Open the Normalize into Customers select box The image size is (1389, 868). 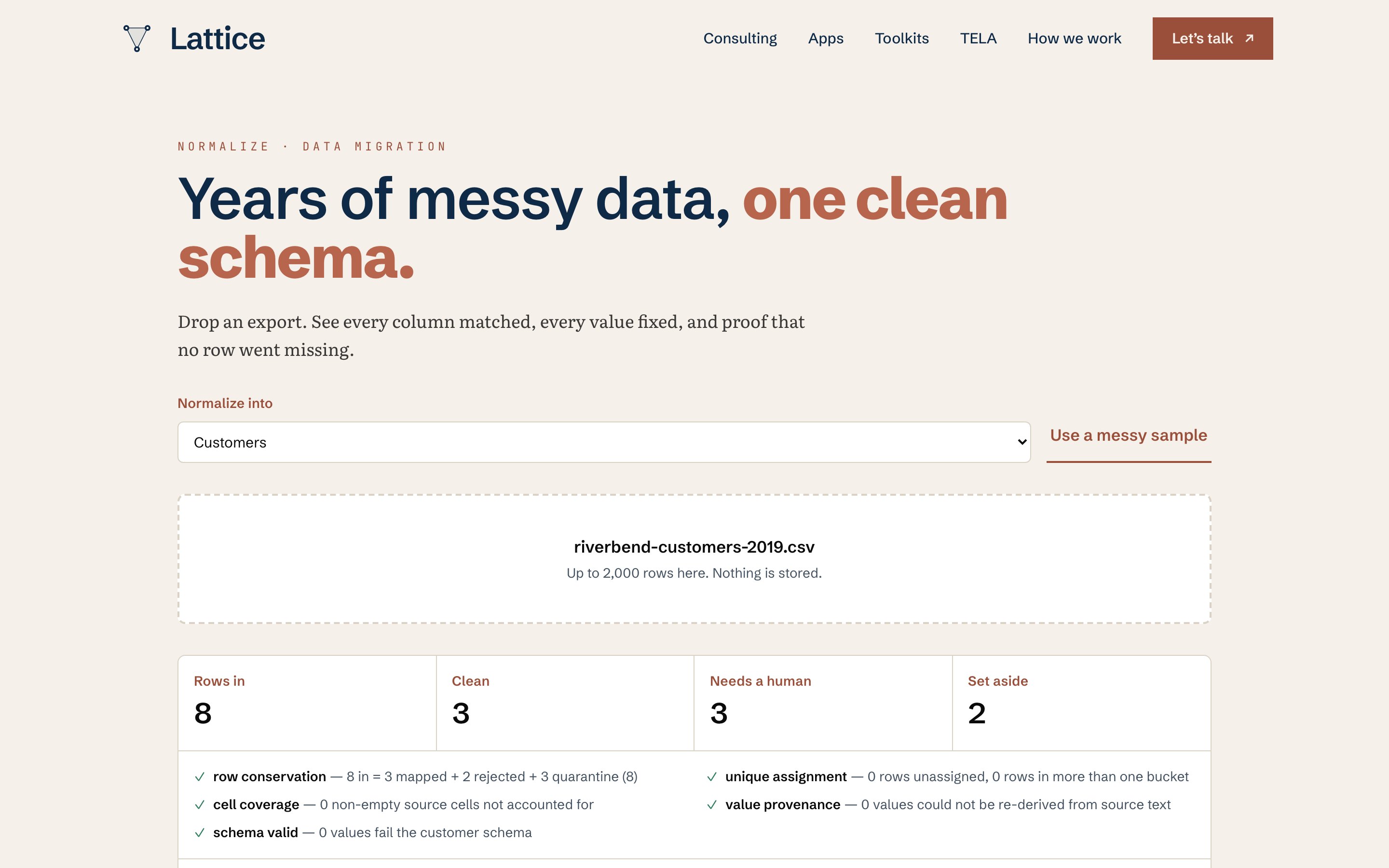coord(604,442)
